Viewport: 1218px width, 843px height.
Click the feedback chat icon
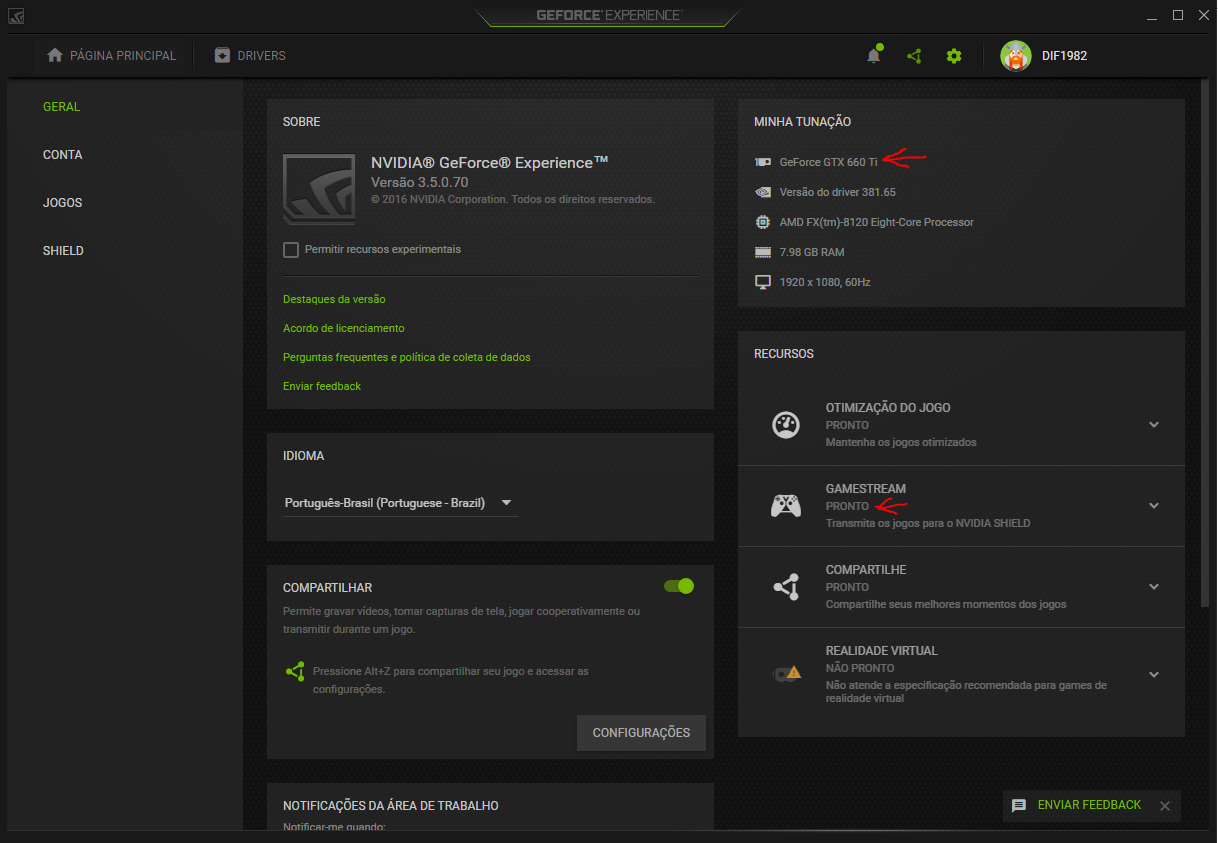pyautogui.click(x=1019, y=805)
